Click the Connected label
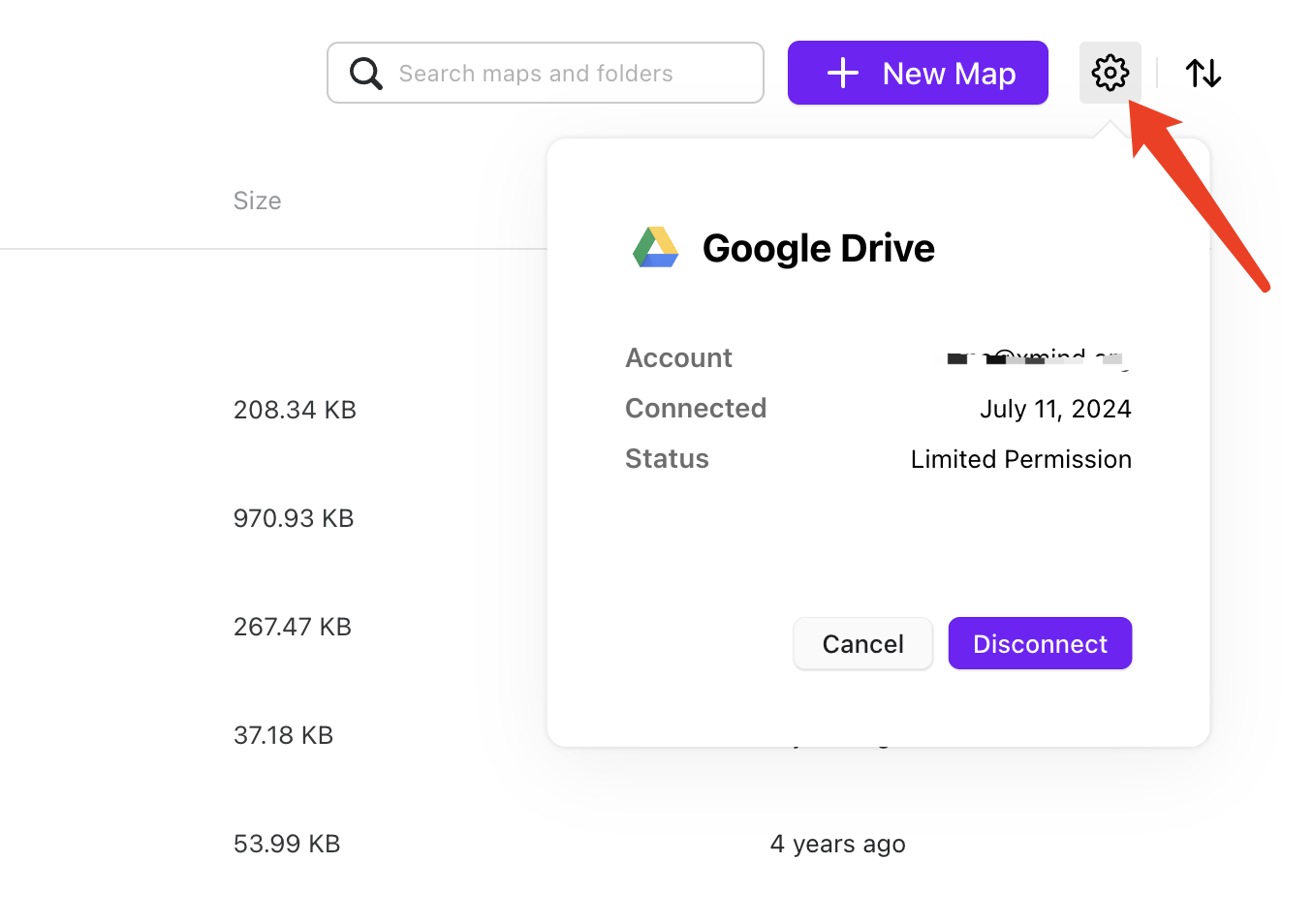1314x924 pixels. point(696,409)
